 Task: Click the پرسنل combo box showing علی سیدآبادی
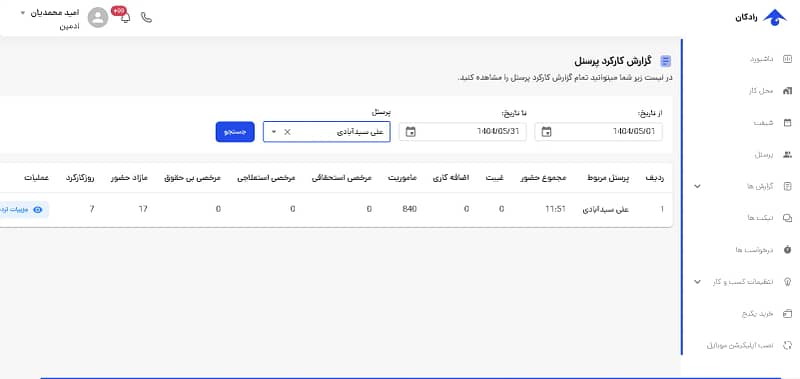point(327,132)
